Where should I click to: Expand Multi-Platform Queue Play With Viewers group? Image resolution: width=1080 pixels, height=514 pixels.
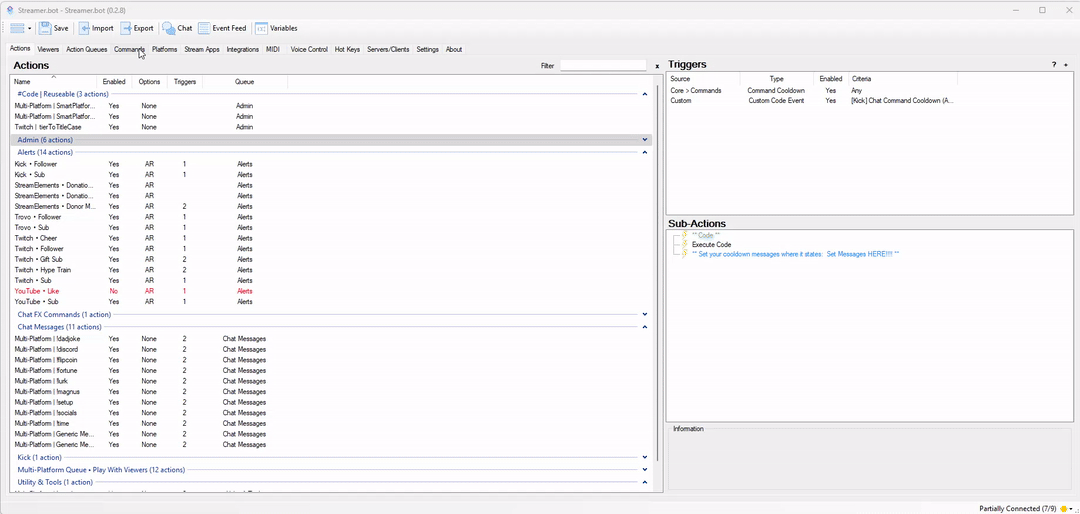point(645,470)
